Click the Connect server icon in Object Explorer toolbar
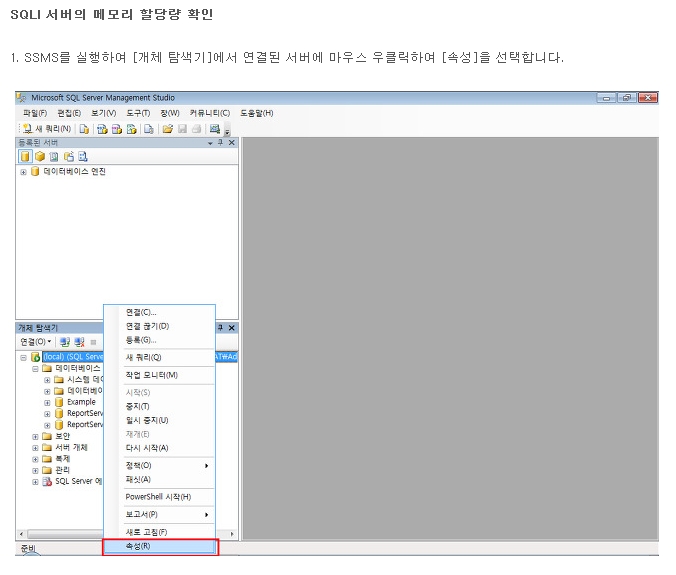The width and height of the screenshot is (676, 575). 65,342
